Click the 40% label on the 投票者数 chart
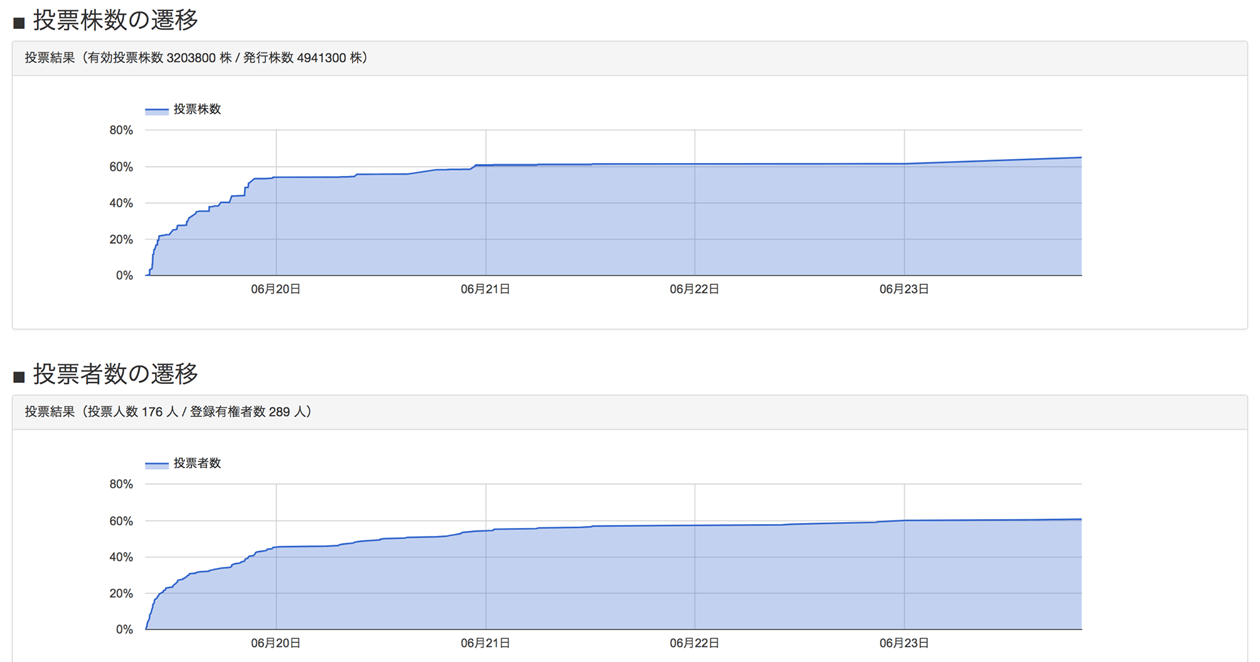Image resolution: width=1260 pixels, height=662 pixels. tap(121, 557)
